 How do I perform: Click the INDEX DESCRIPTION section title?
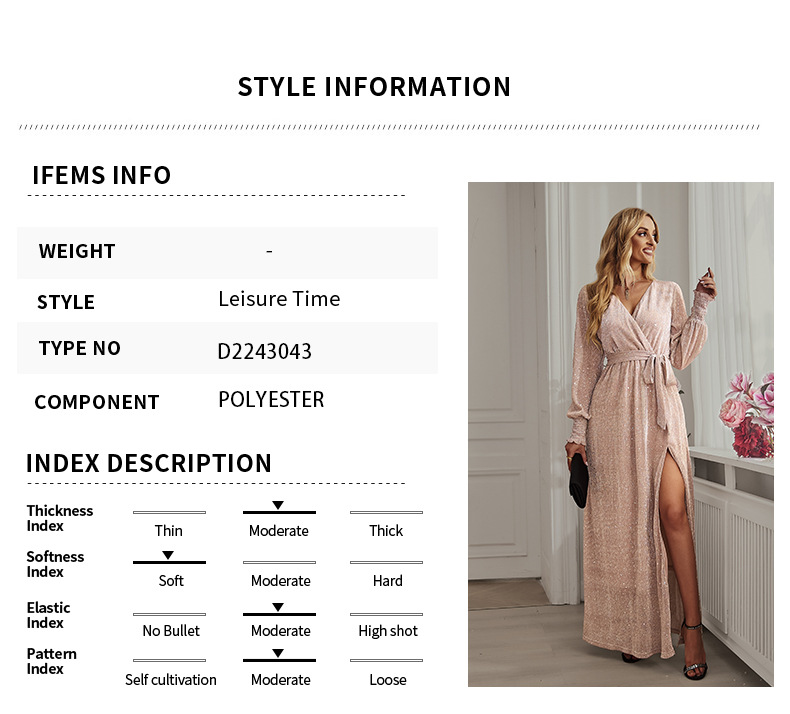[149, 463]
